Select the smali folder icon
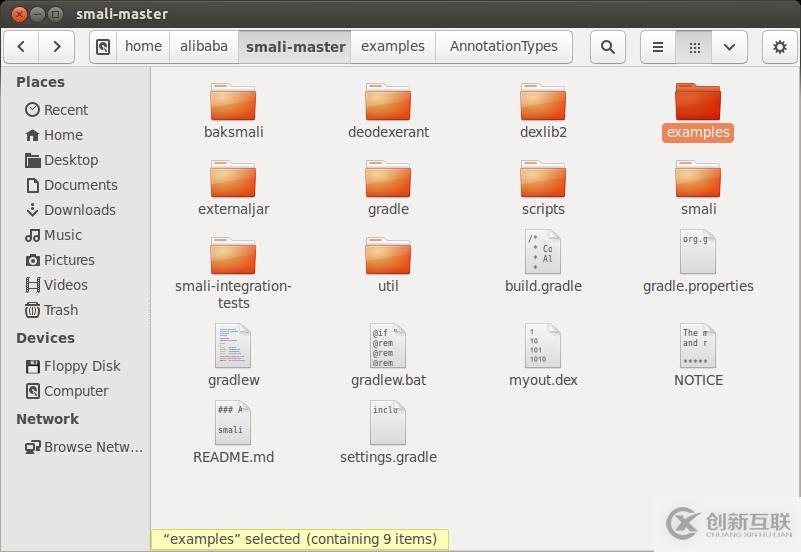Screen dimensions: 801x552 click(x=698, y=179)
